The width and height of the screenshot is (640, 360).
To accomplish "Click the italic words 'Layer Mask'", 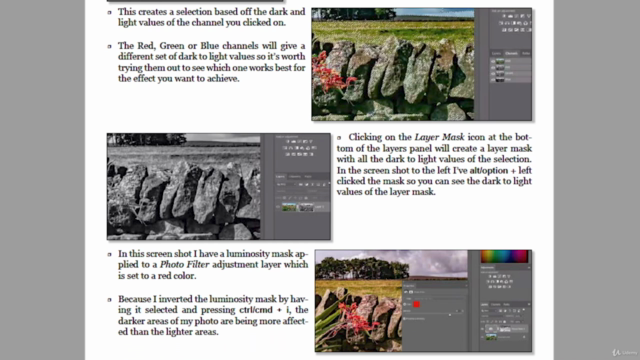I will coord(439,137).
